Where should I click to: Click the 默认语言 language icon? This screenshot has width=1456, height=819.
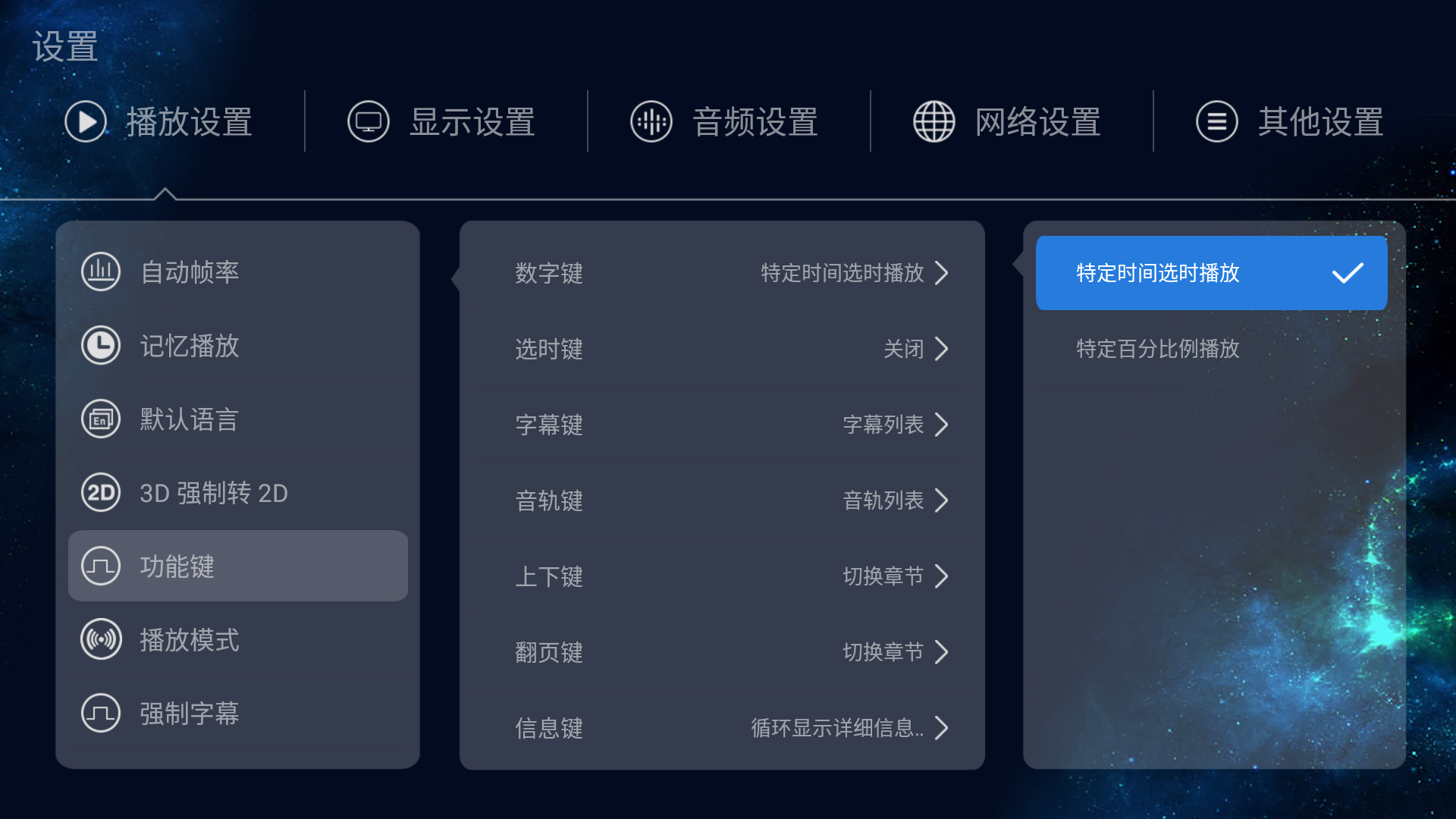[x=101, y=419]
